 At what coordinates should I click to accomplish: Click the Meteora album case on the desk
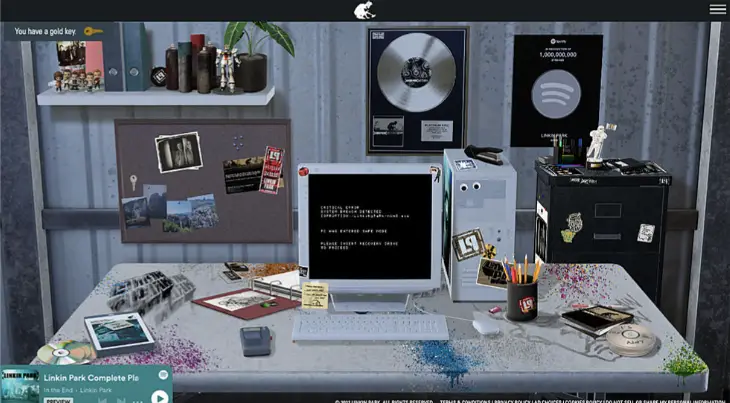point(119,334)
